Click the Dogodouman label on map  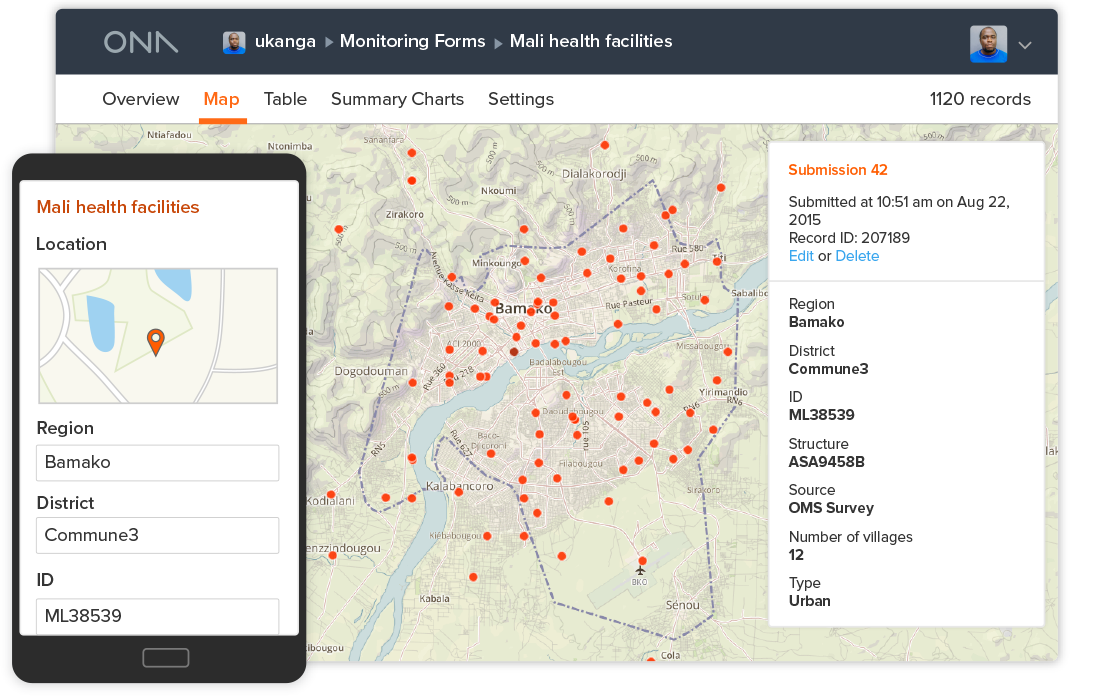371,371
